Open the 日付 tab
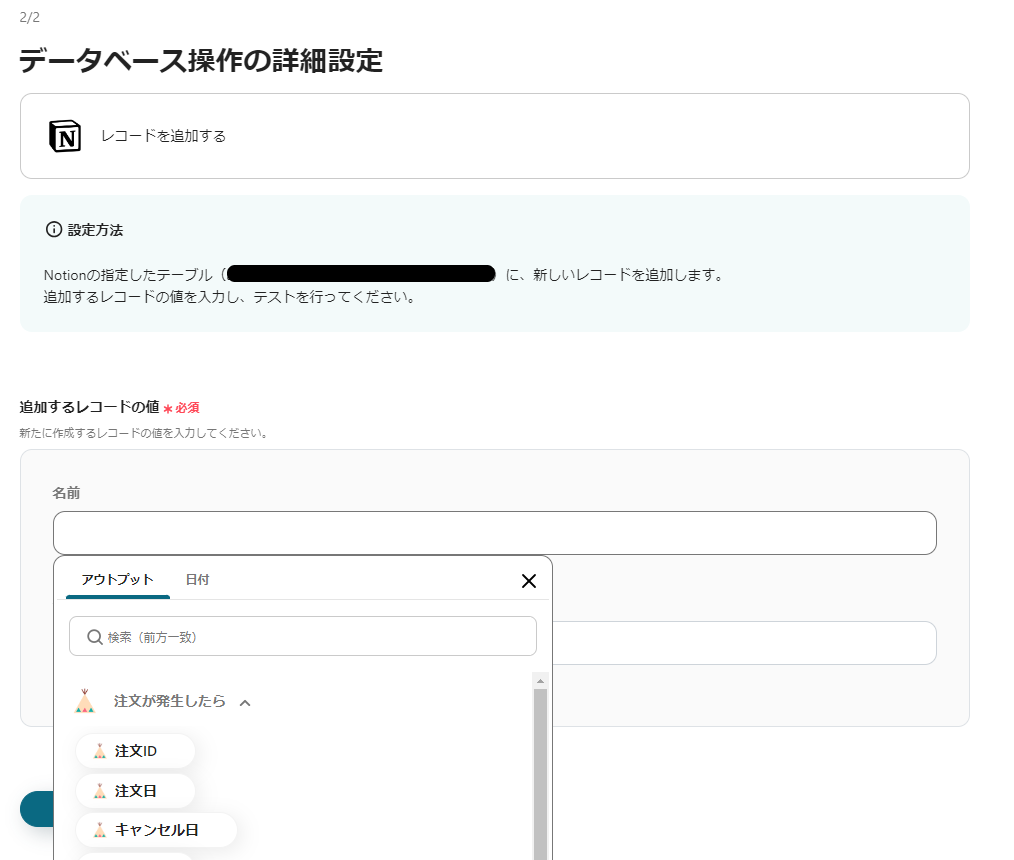The width and height of the screenshot is (1014, 860). click(x=197, y=580)
